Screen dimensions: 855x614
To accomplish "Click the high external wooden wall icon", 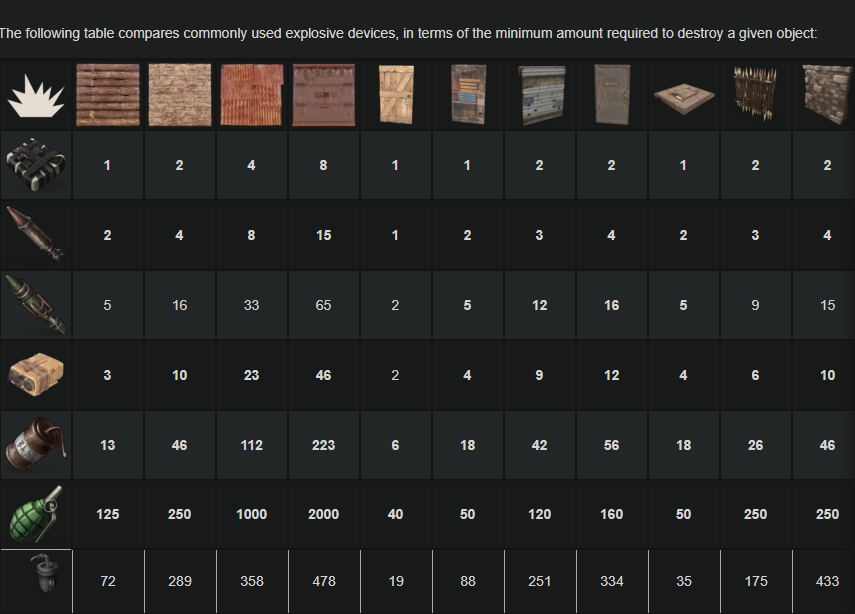I will point(755,95).
